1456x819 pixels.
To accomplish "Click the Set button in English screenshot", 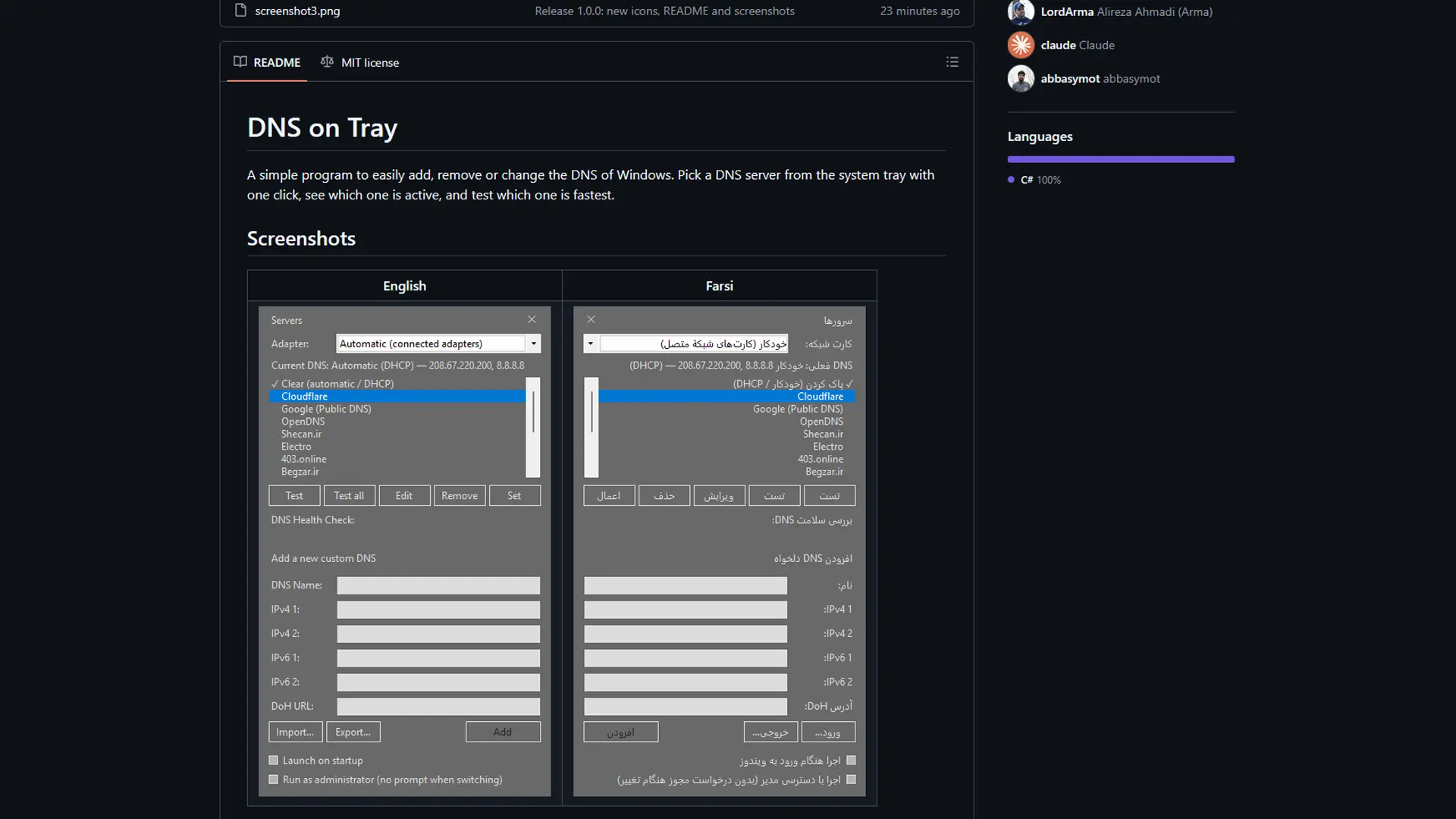I will point(514,495).
